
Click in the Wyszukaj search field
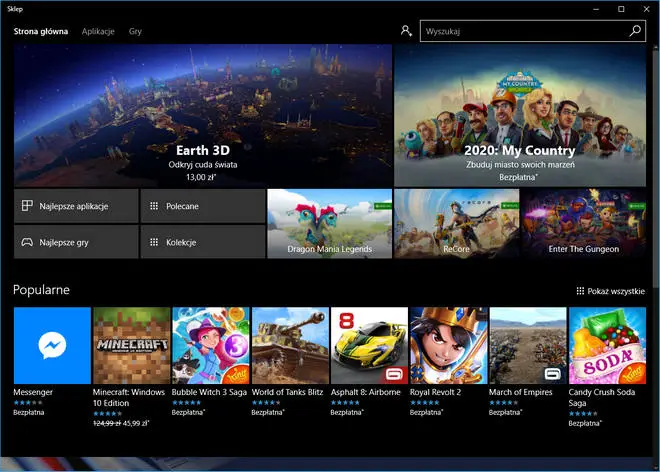(x=520, y=31)
